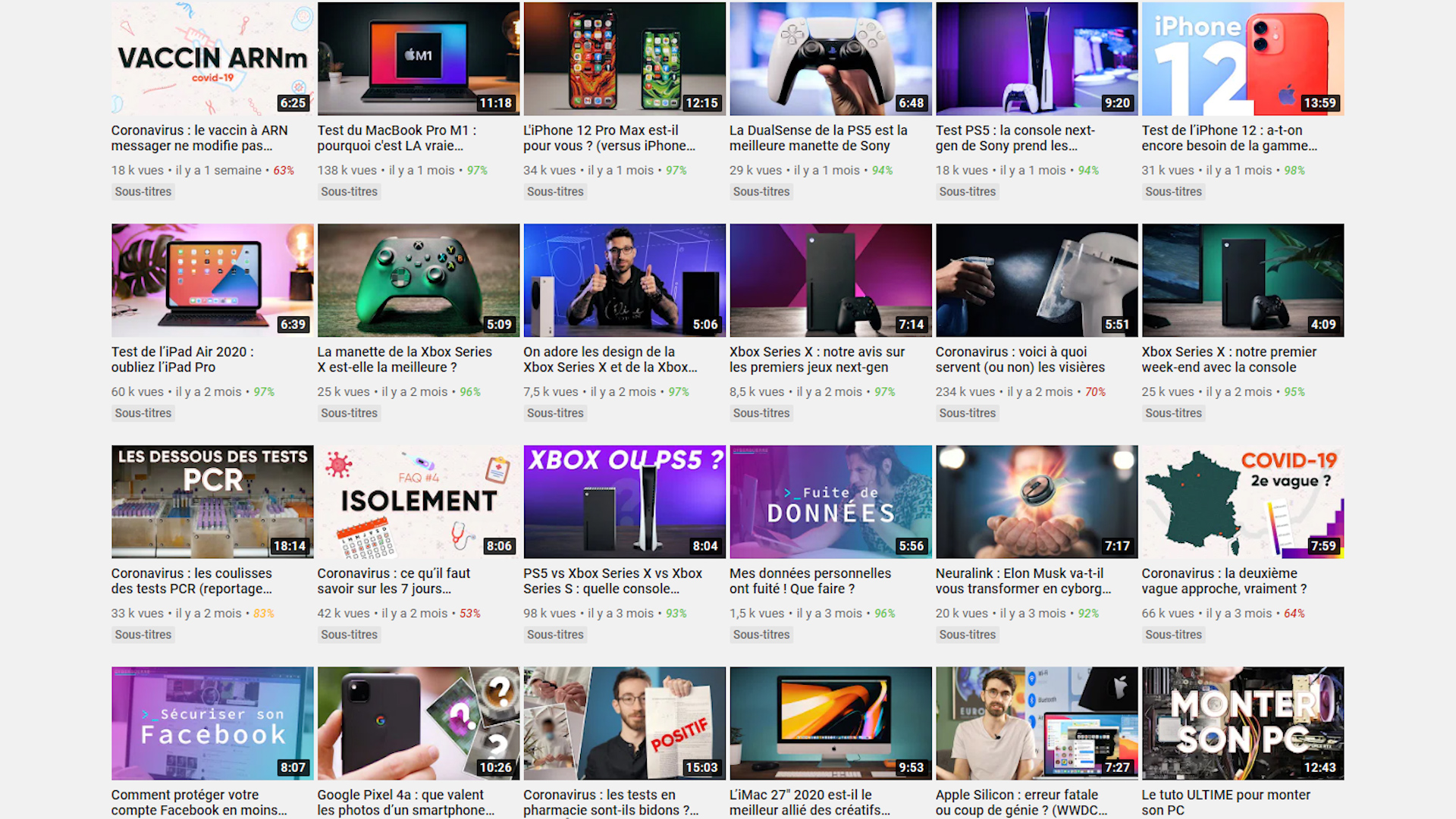Open the 7:14 Xbox Series X games thumbnail
Image resolution: width=1456 pixels, height=819 pixels.
click(x=830, y=280)
